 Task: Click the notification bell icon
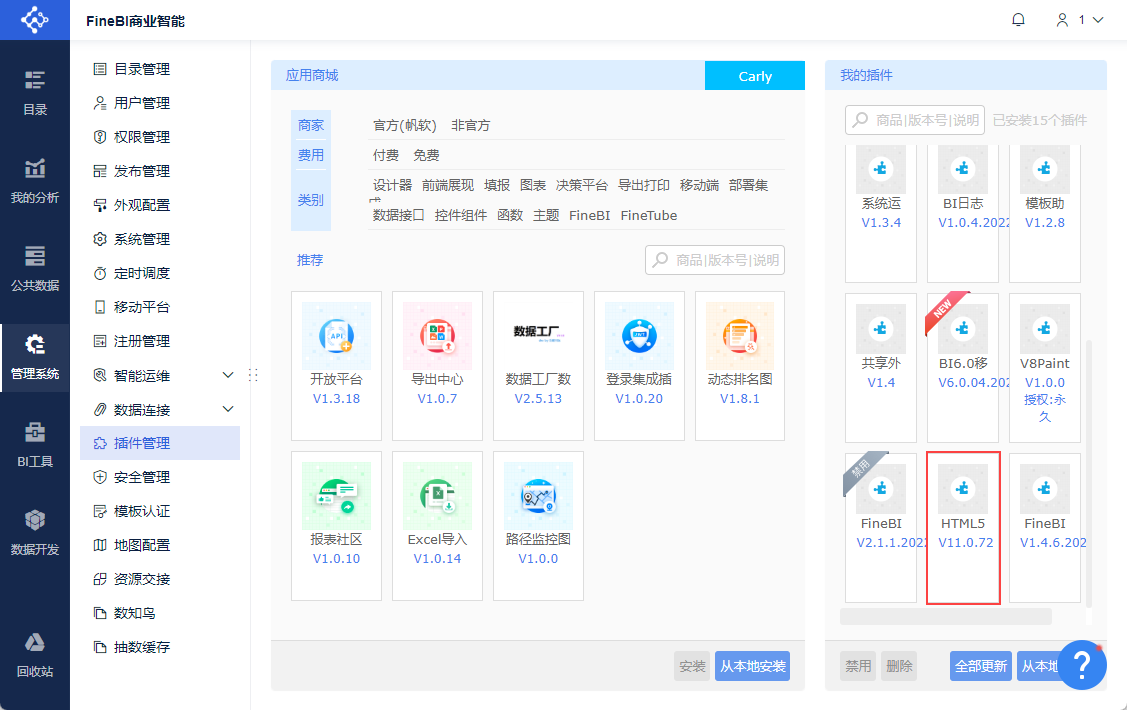click(1018, 20)
